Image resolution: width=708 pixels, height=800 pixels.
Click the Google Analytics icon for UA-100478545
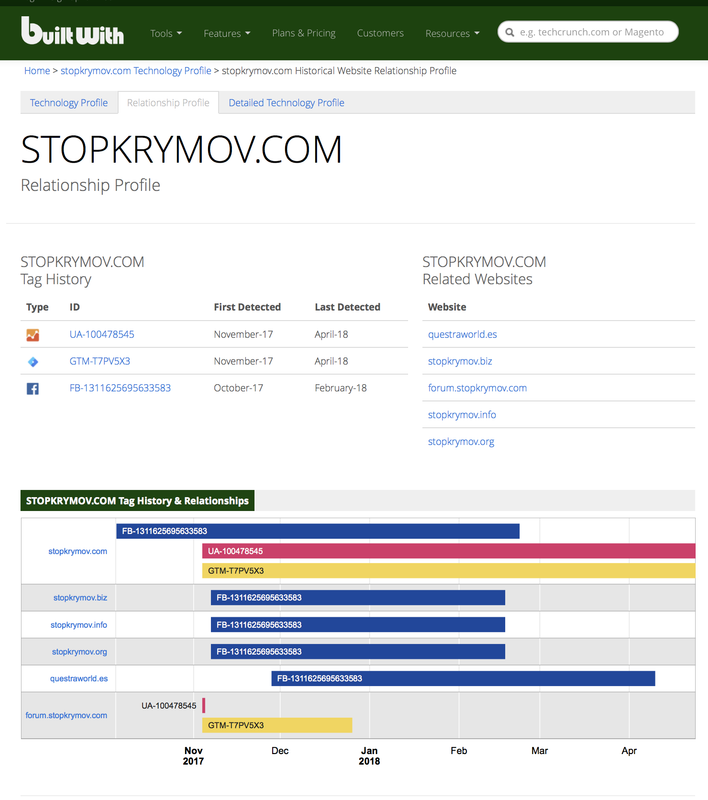pos(33,335)
